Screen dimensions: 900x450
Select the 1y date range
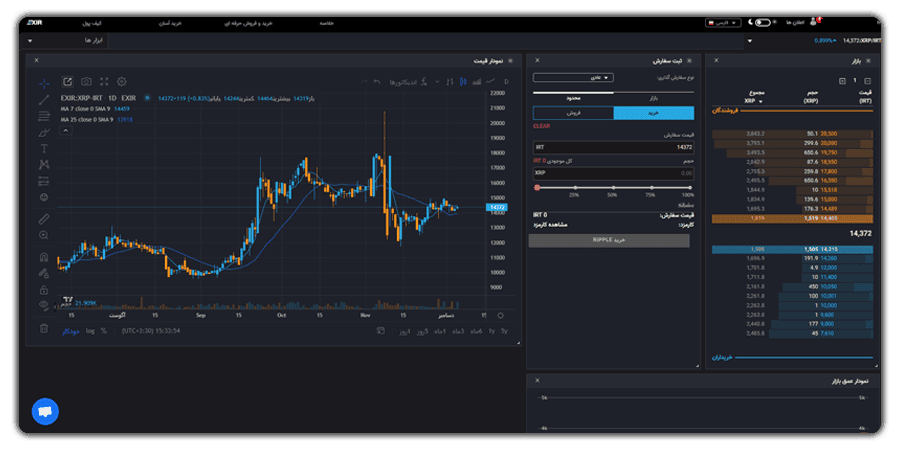pyautogui.click(x=491, y=331)
